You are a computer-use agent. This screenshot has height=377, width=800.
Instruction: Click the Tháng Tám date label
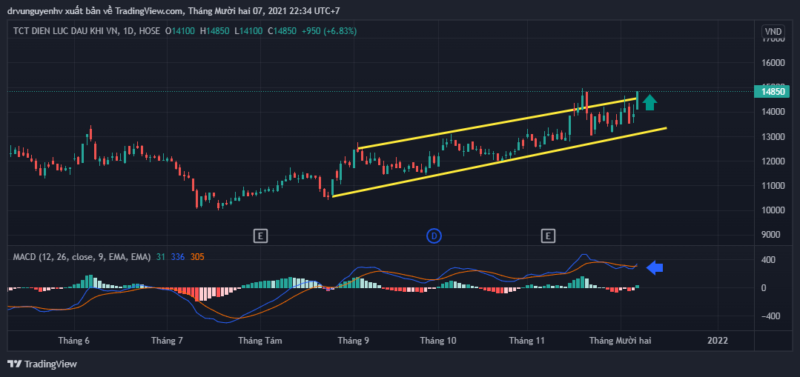[x=260, y=340]
